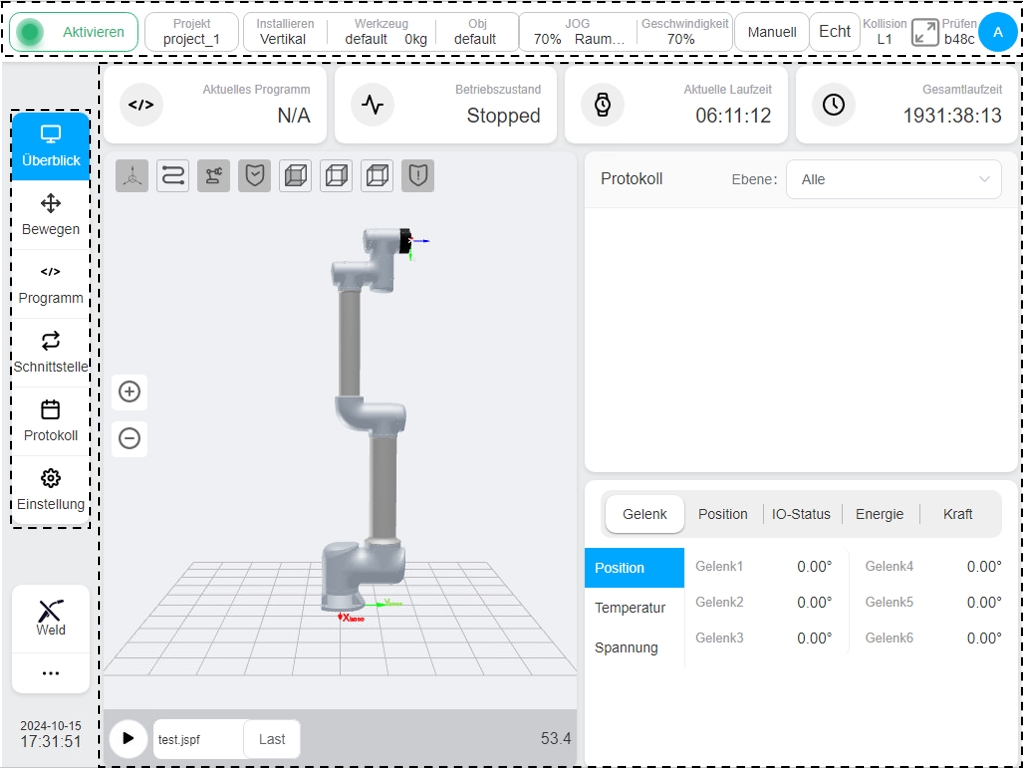The height and width of the screenshot is (768, 1023).
Task: Open the Installieren Vertikal setting
Action: pos(284,32)
